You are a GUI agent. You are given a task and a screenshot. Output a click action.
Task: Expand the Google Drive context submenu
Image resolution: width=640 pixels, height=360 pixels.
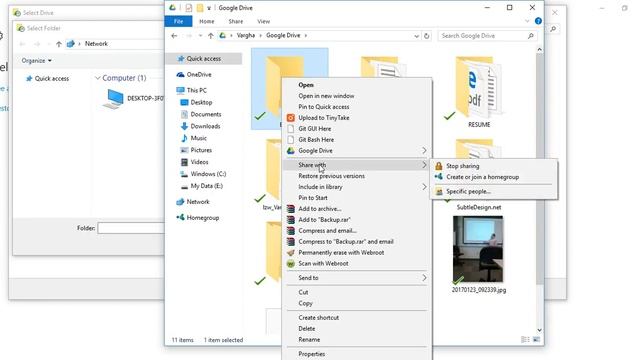(x=356, y=151)
